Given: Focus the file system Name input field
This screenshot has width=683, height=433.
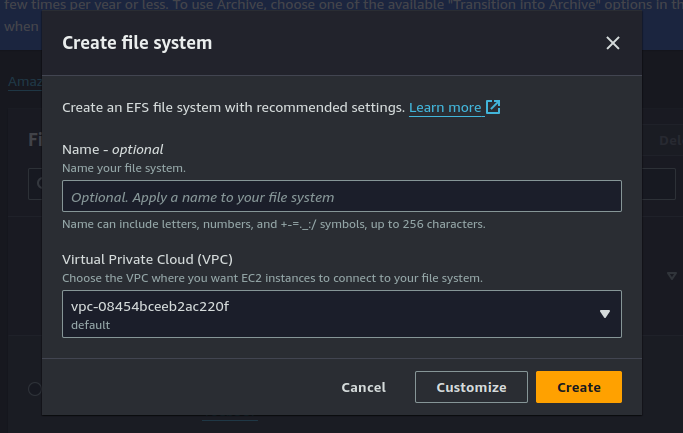Looking at the screenshot, I should 341,197.
